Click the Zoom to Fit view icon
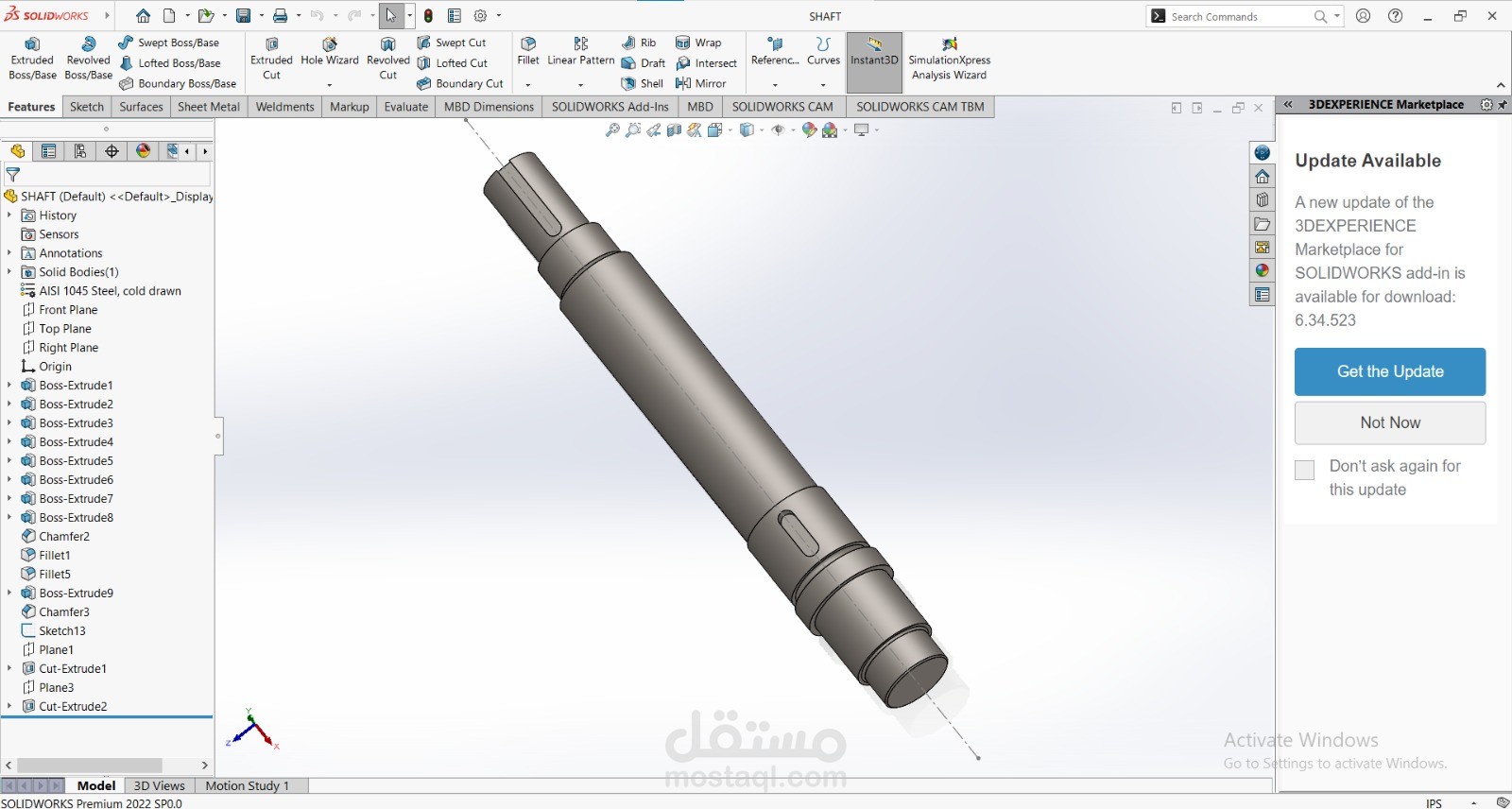This screenshot has width=1512, height=809. point(612,130)
